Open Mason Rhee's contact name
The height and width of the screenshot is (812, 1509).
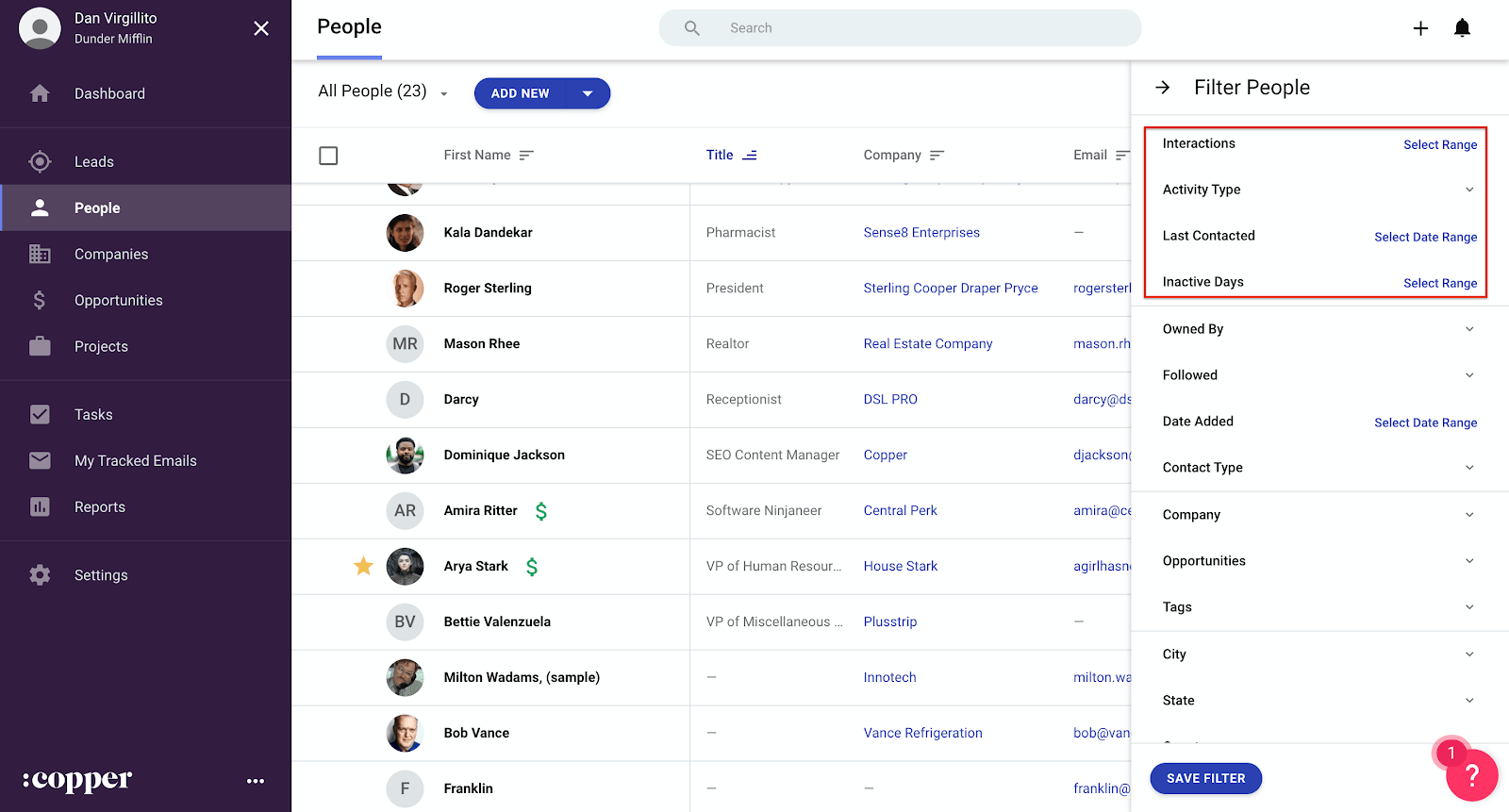pos(482,343)
